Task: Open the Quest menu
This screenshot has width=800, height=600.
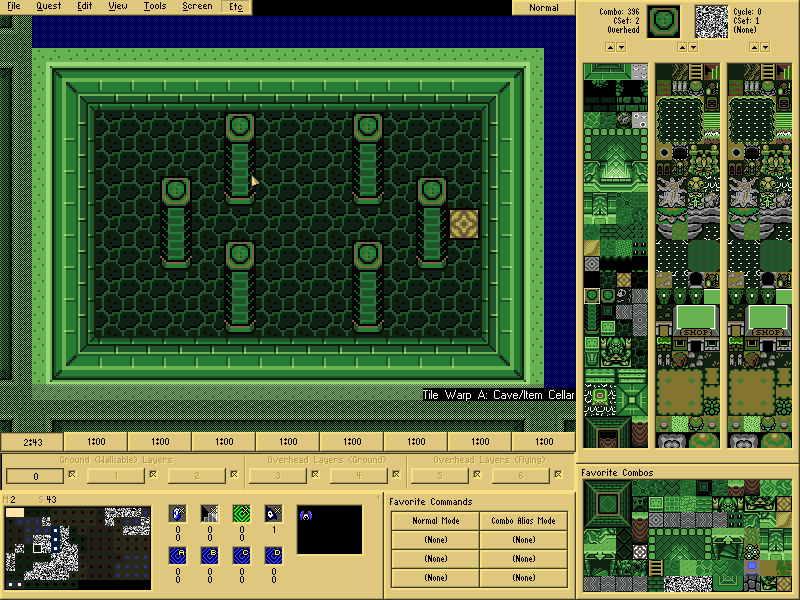Action: [x=48, y=6]
